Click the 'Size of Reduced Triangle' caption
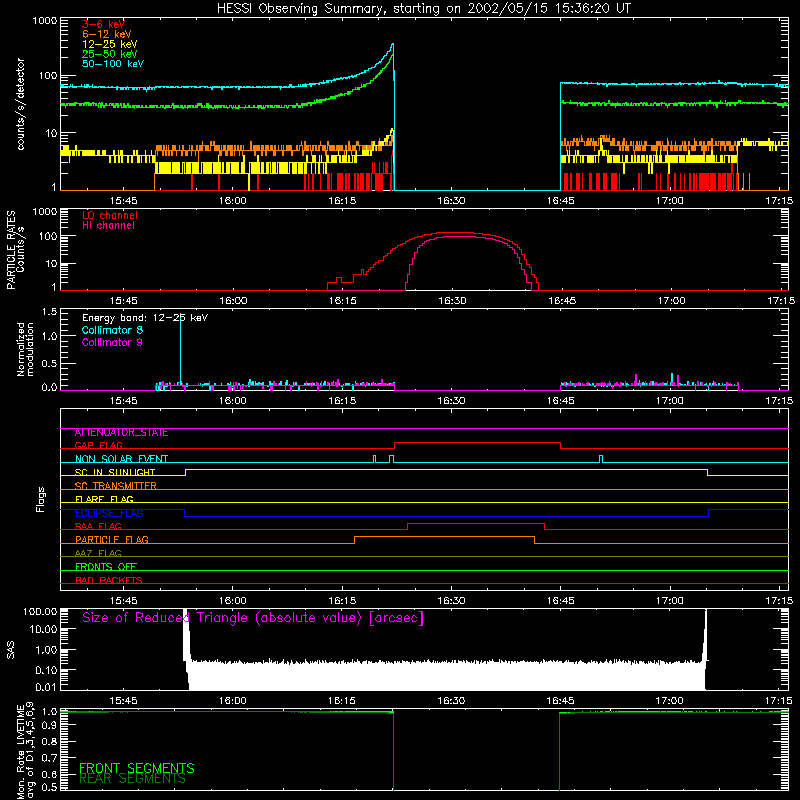 [253, 618]
